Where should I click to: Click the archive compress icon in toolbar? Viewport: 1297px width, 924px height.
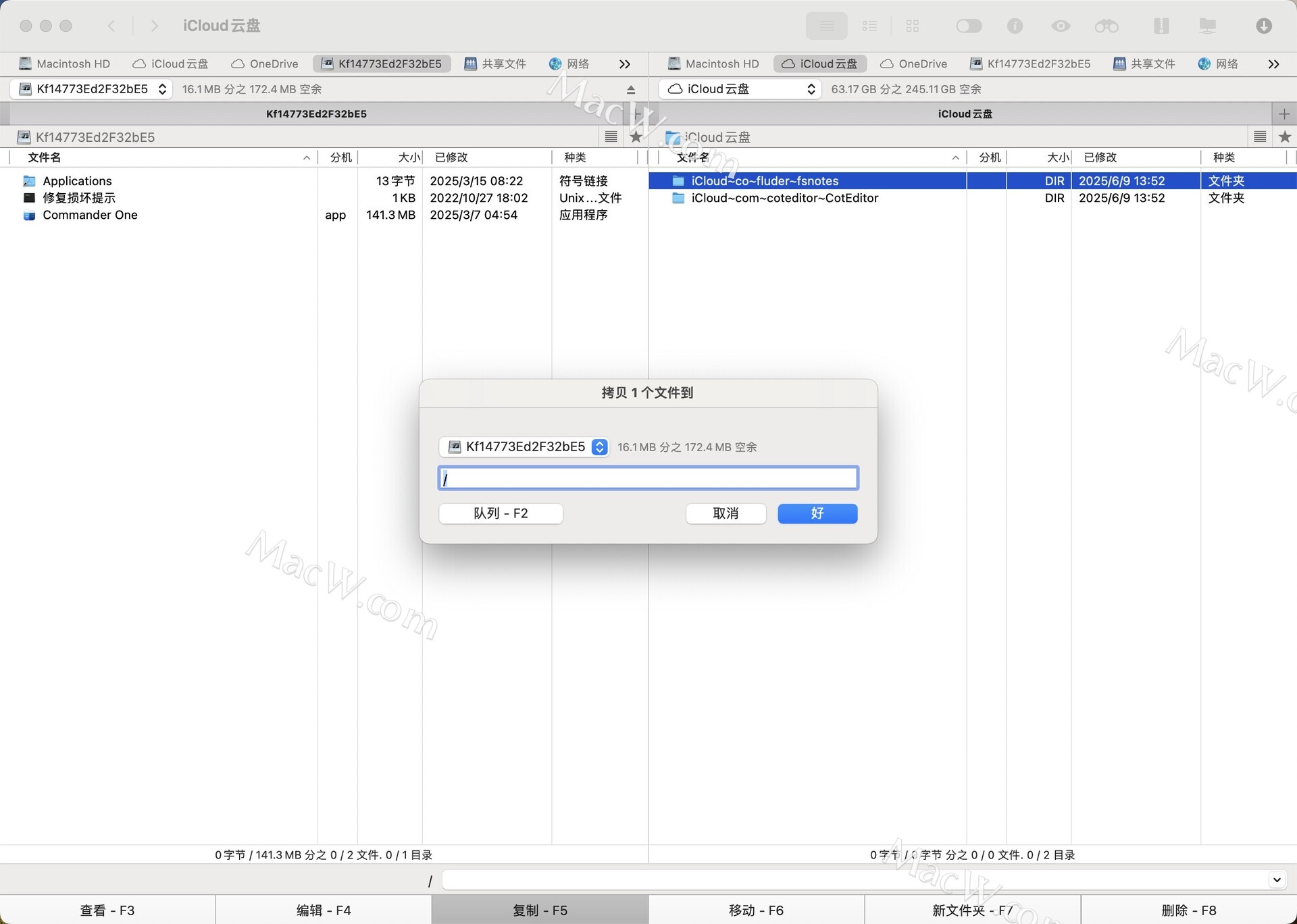[1161, 26]
